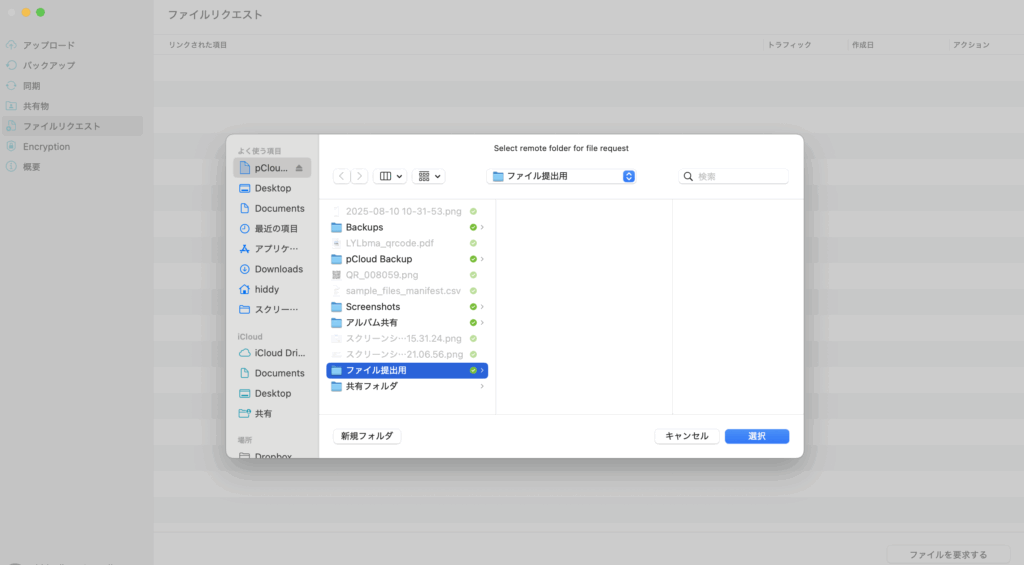Screen dimensions: 1024x565
Task: Select the Downloads sidebar icon
Action: pos(245,269)
